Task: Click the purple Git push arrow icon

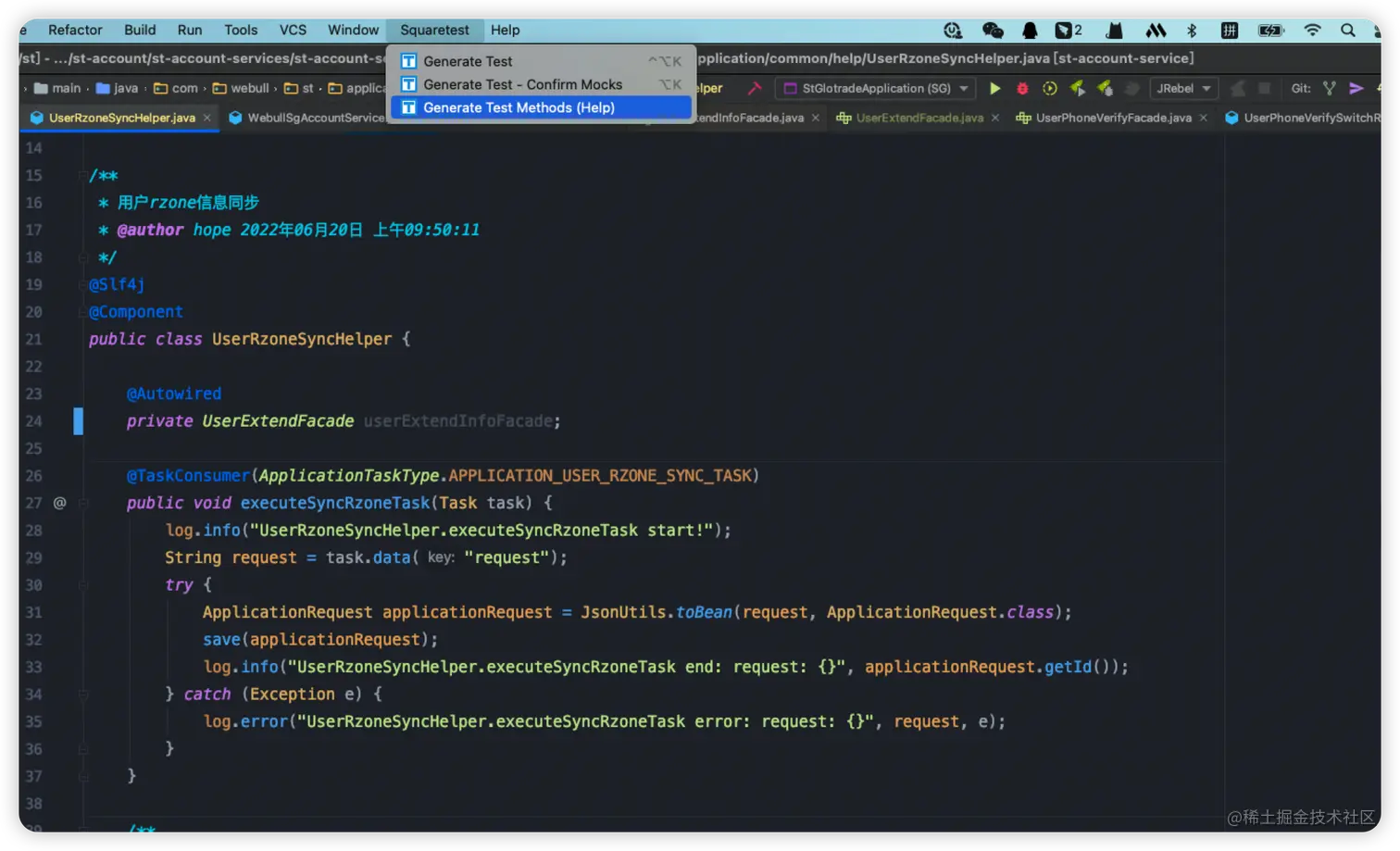Action: (x=1356, y=89)
